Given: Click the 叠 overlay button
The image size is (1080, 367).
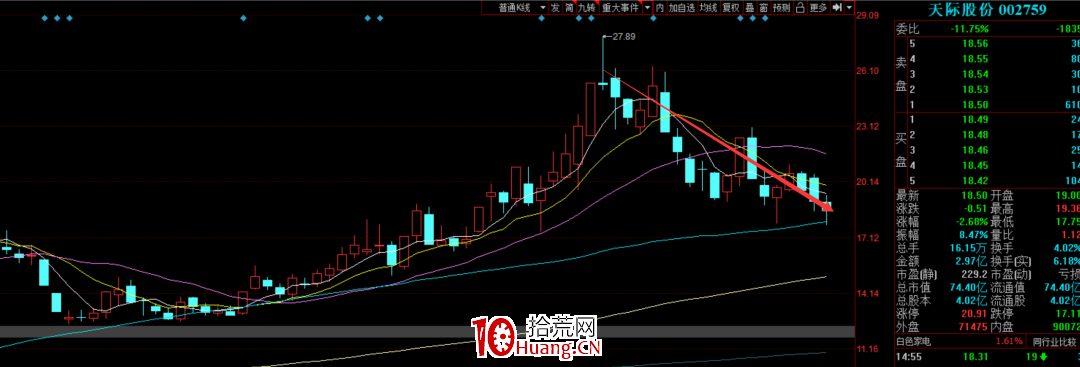Looking at the screenshot, I should click(750, 8).
